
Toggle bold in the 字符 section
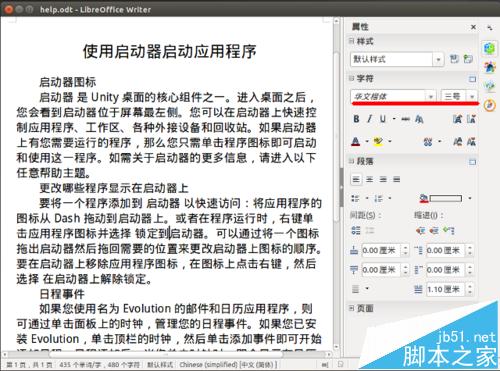(x=356, y=119)
